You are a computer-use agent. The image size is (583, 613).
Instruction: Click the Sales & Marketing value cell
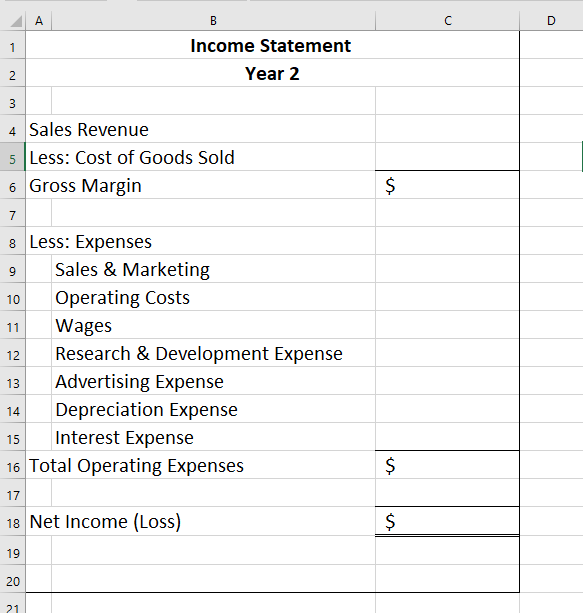click(x=448, y=269)
